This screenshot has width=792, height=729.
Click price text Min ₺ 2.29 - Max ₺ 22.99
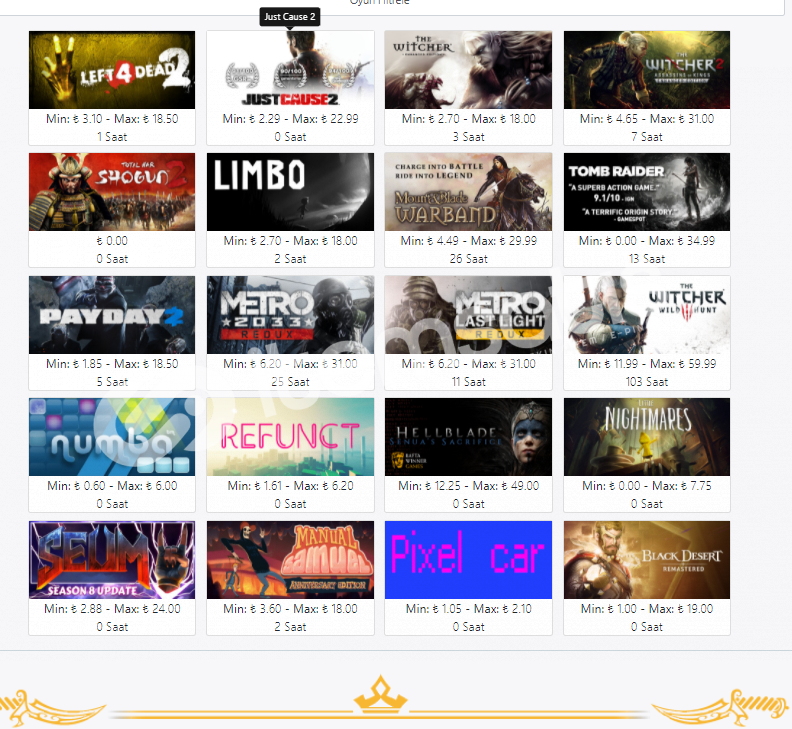[x=290, y=119]
